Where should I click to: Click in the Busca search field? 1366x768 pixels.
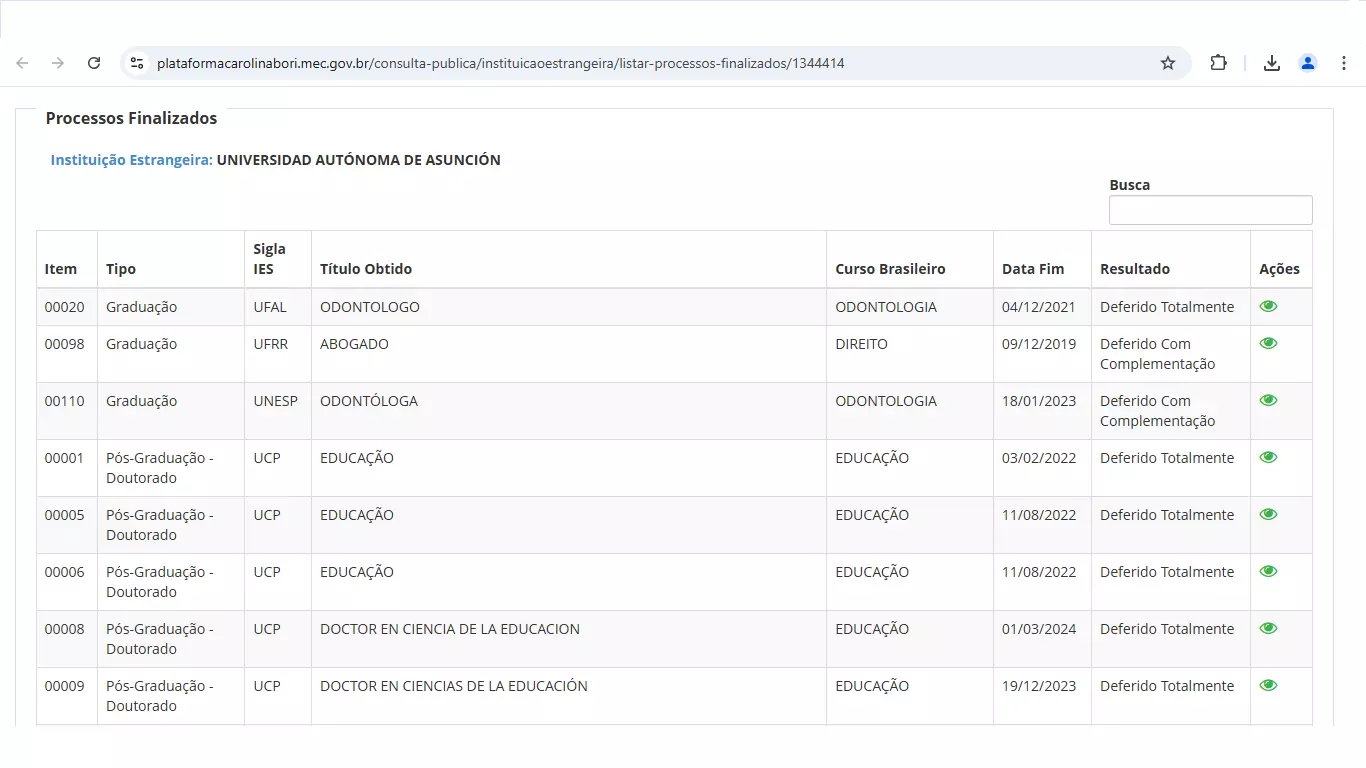[1210, 210]
